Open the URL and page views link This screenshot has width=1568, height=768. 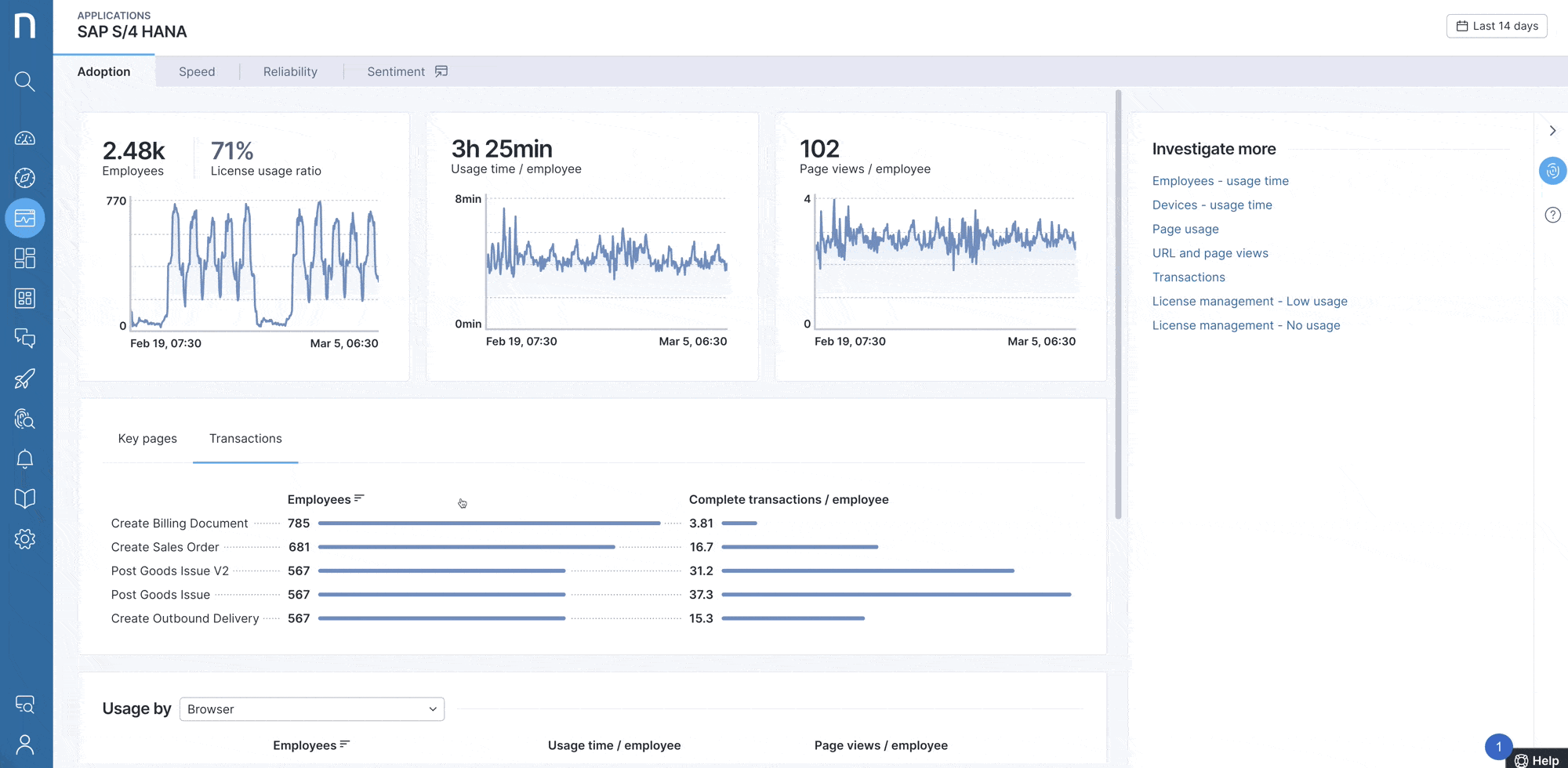[x=1210, y=253]
